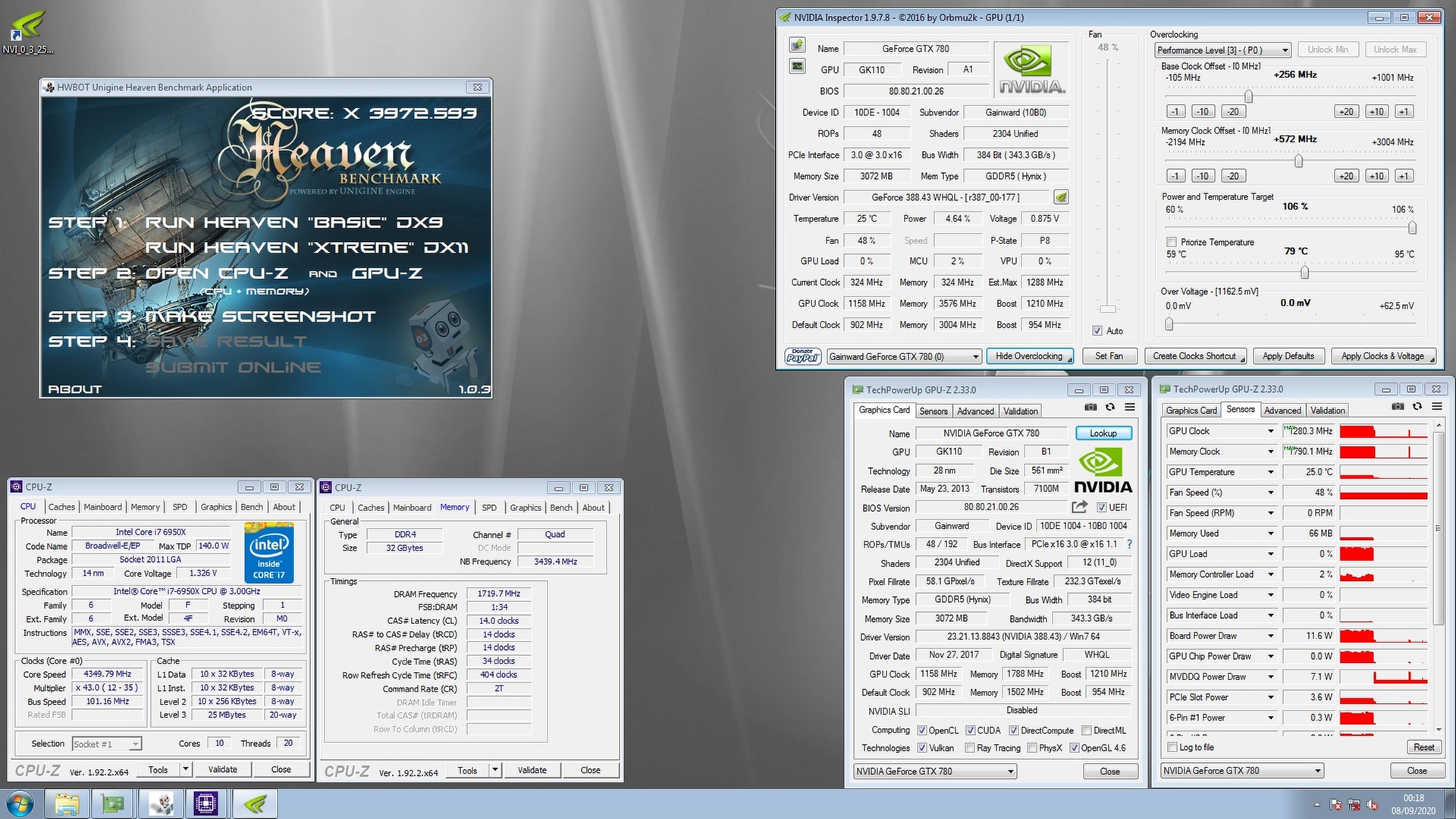Open File Explorer from the taskbar

[x=67, y=804]
